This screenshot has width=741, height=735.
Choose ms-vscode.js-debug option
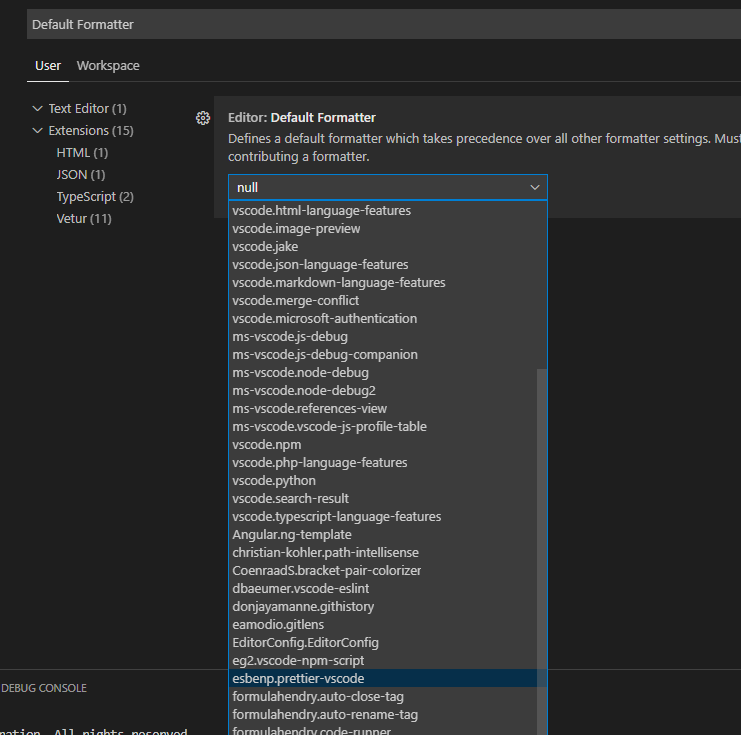383,337
